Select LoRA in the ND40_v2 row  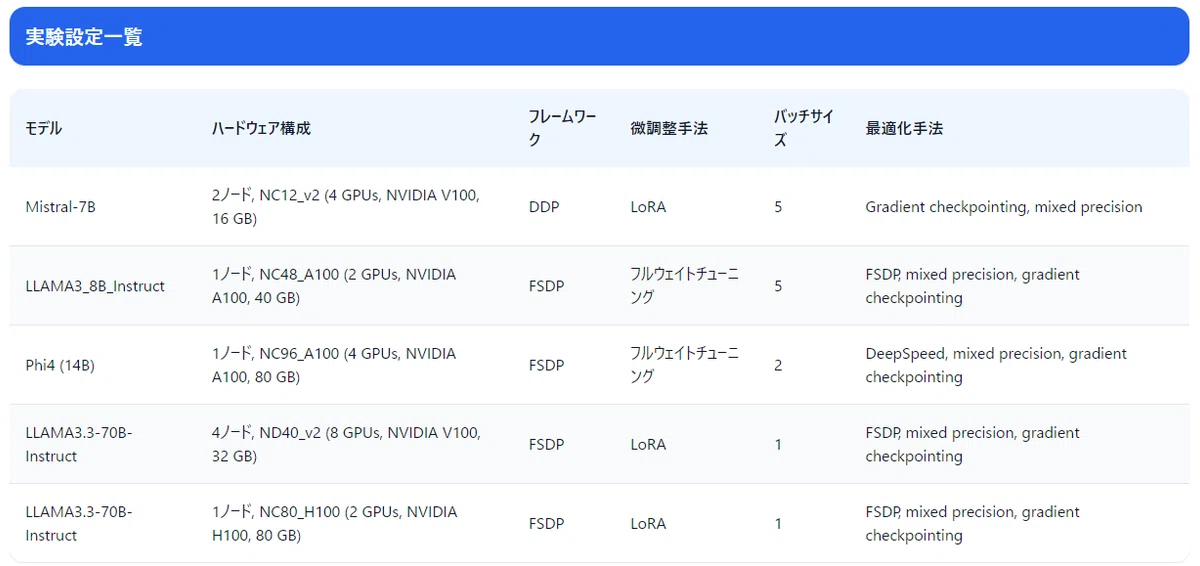pyautogui.click(x=648, y=444)
